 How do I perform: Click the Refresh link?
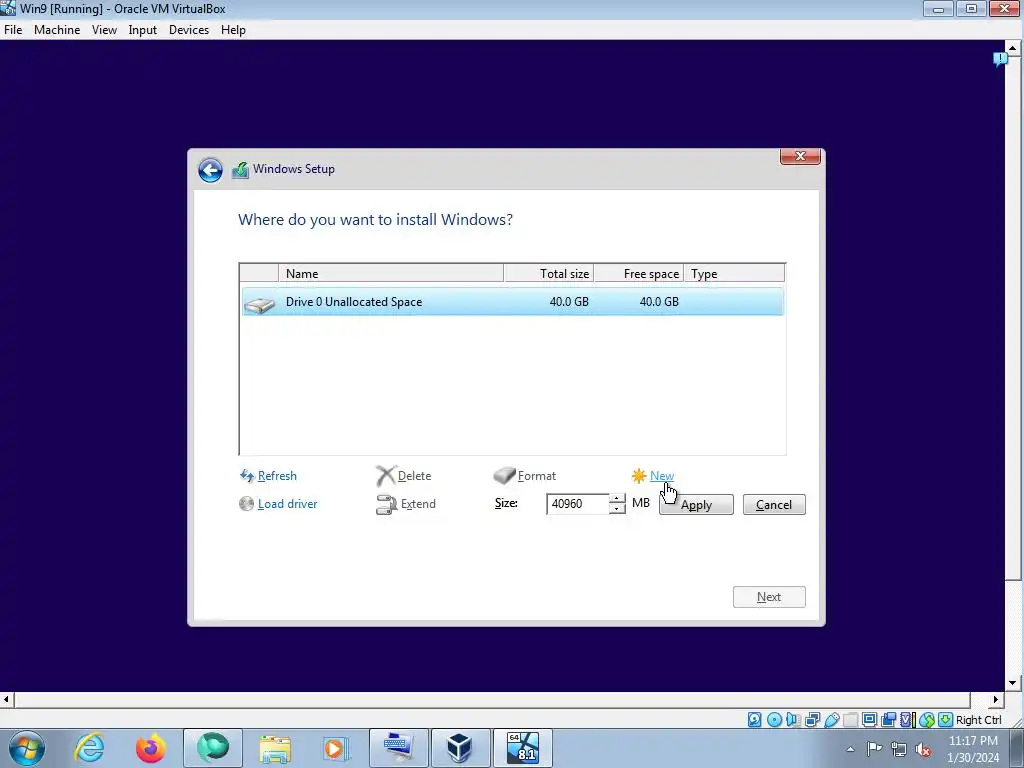[x=277, y=475]
